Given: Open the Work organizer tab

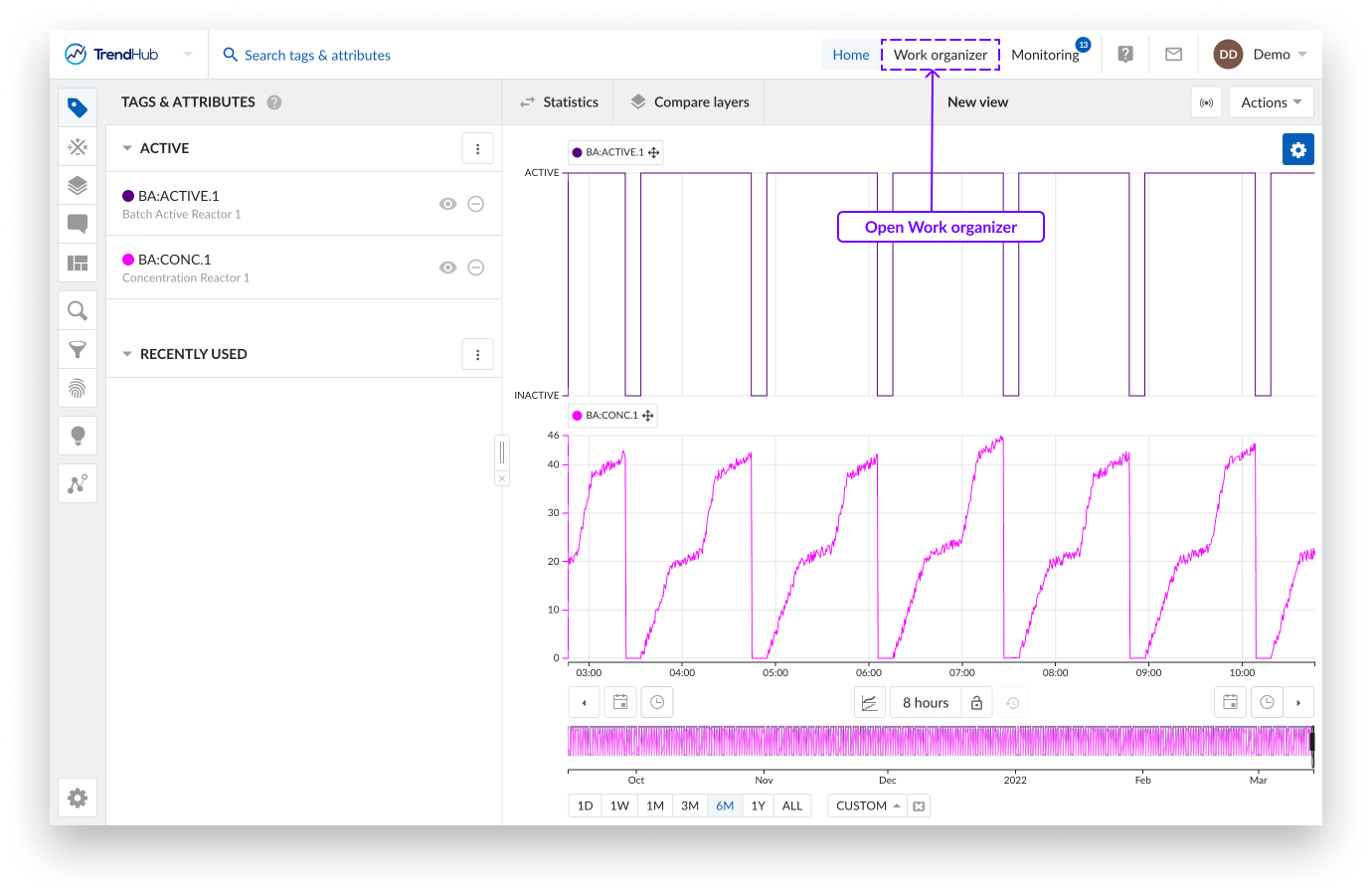Looking at the screenshot, I should click(940, 55).
